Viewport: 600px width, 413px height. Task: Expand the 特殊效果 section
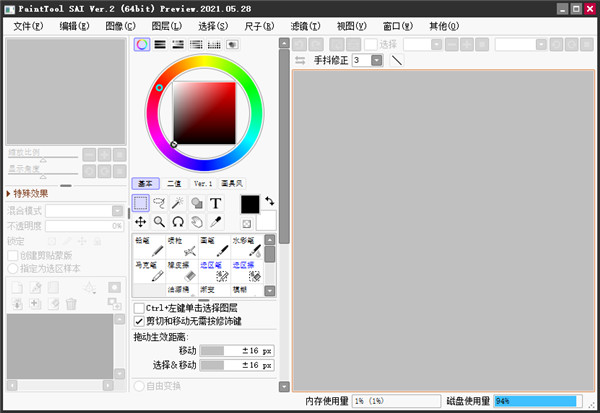tap(10, 194)
